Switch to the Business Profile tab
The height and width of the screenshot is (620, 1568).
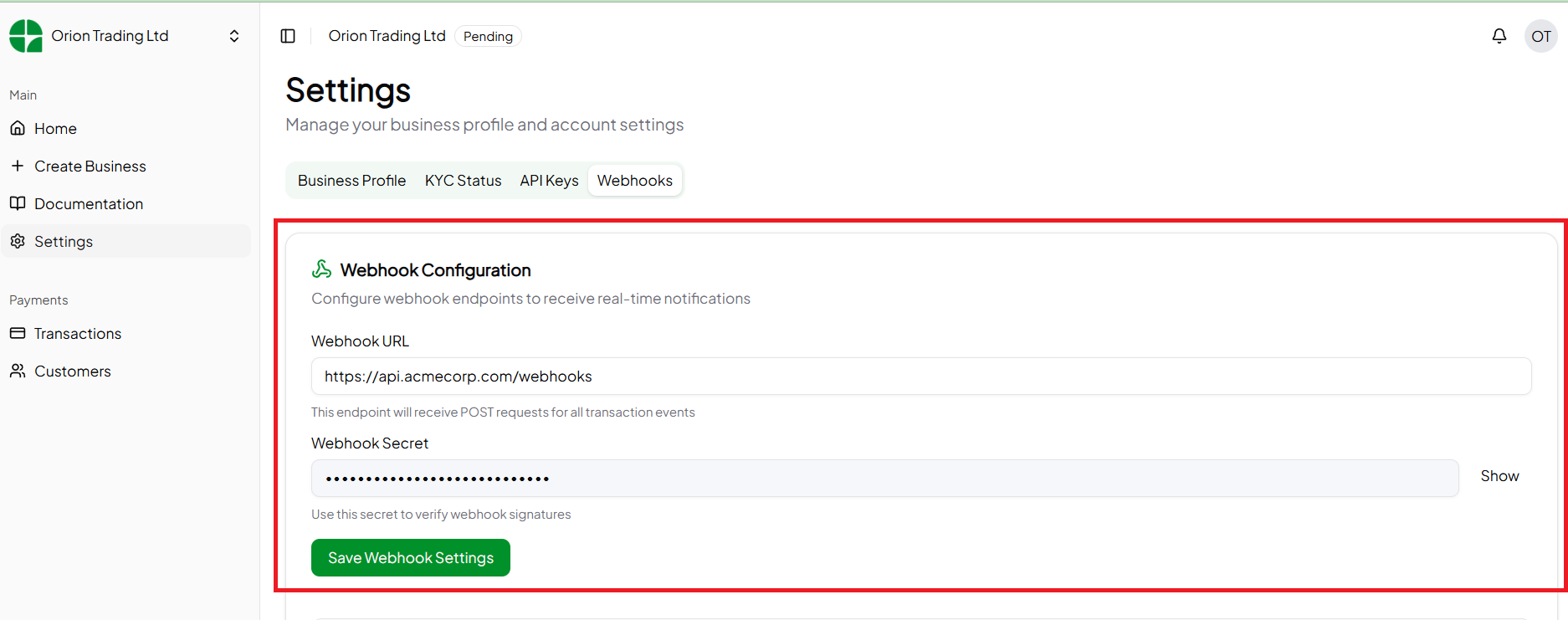(351, 181)
